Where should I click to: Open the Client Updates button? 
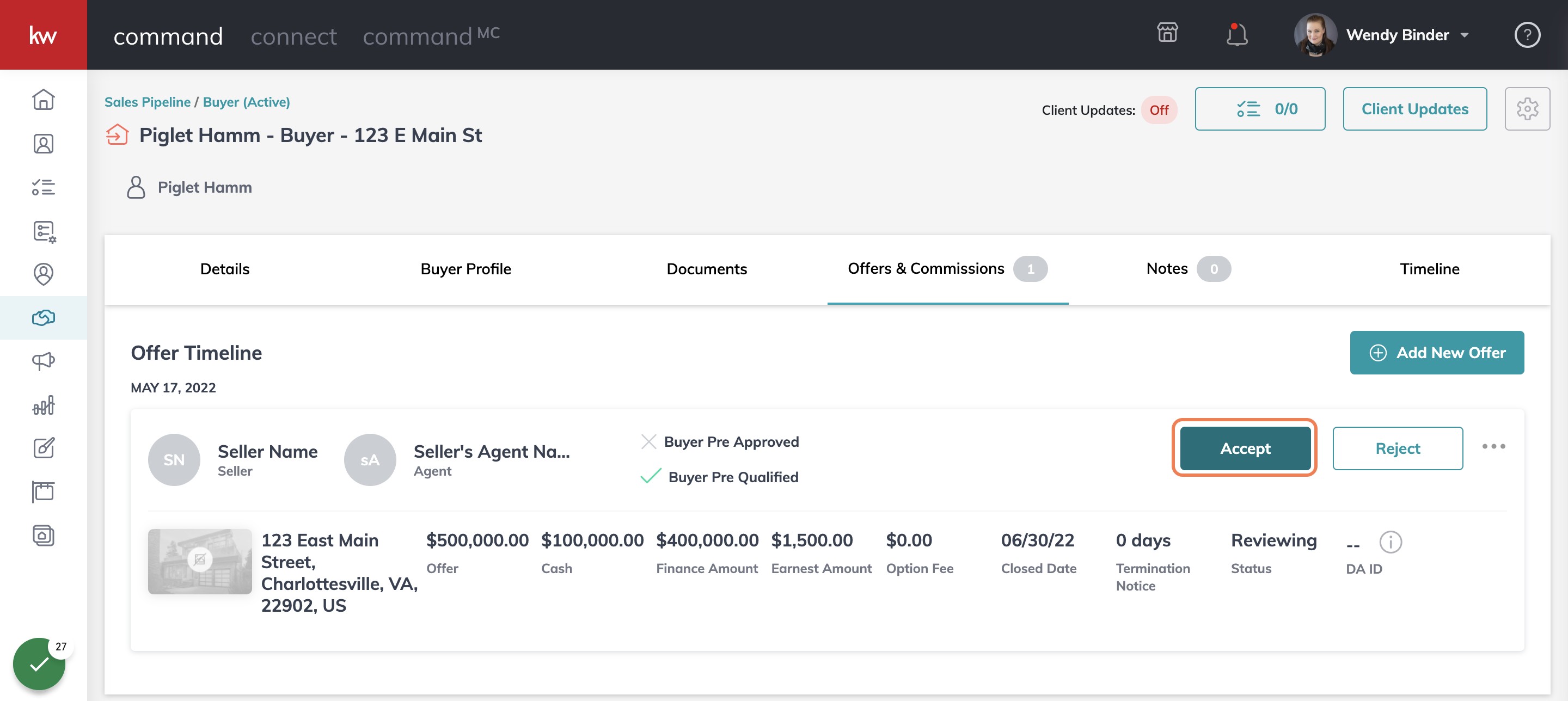1414,109
